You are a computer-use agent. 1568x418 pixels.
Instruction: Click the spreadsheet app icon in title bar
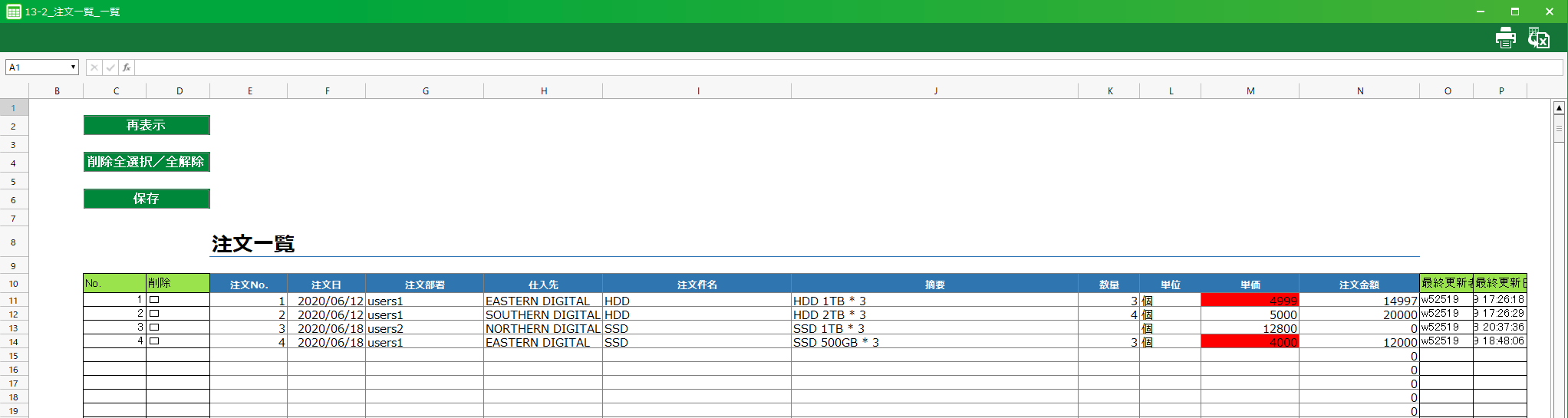coord(13,12)
